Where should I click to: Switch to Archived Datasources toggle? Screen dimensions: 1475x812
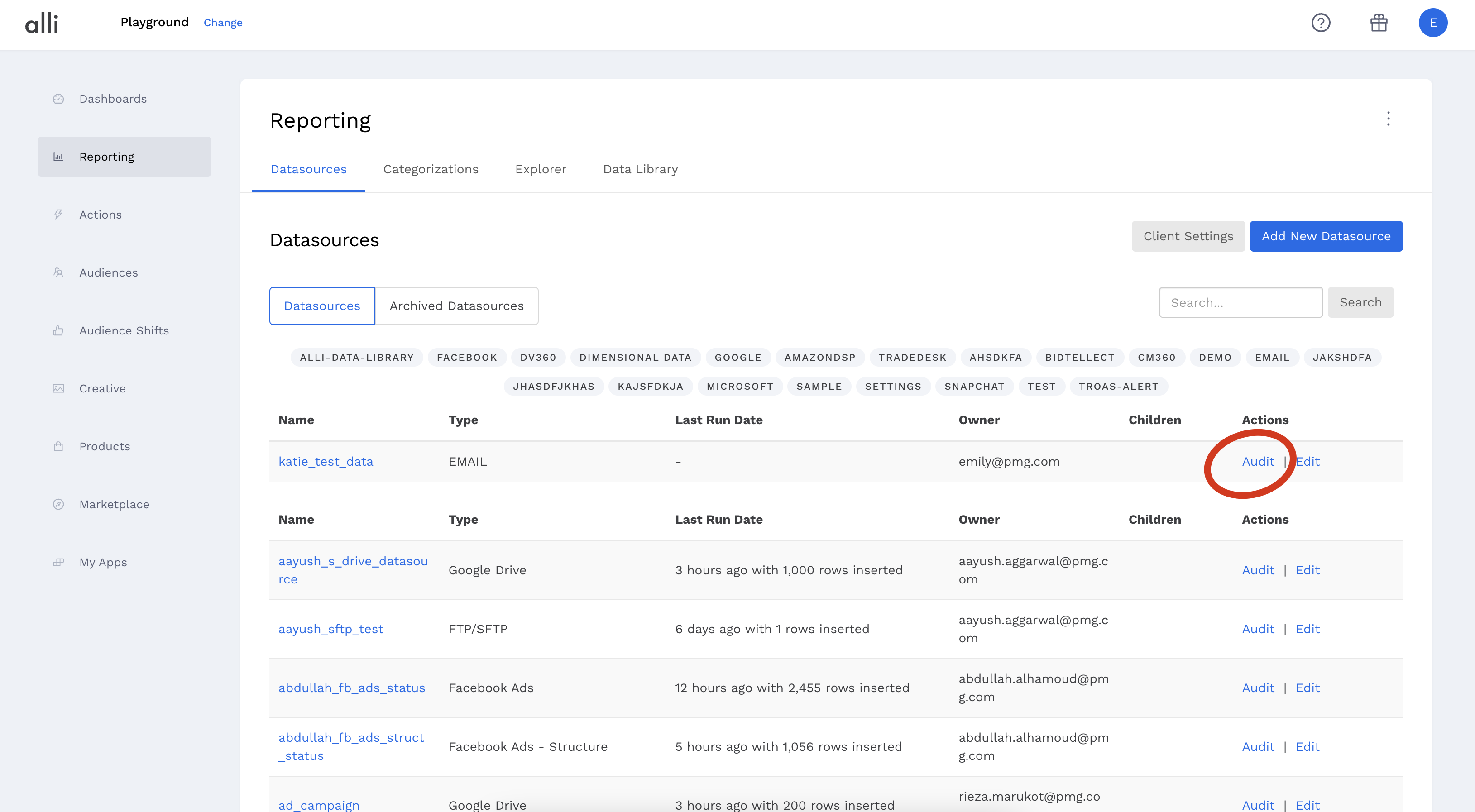coord(456,306)
